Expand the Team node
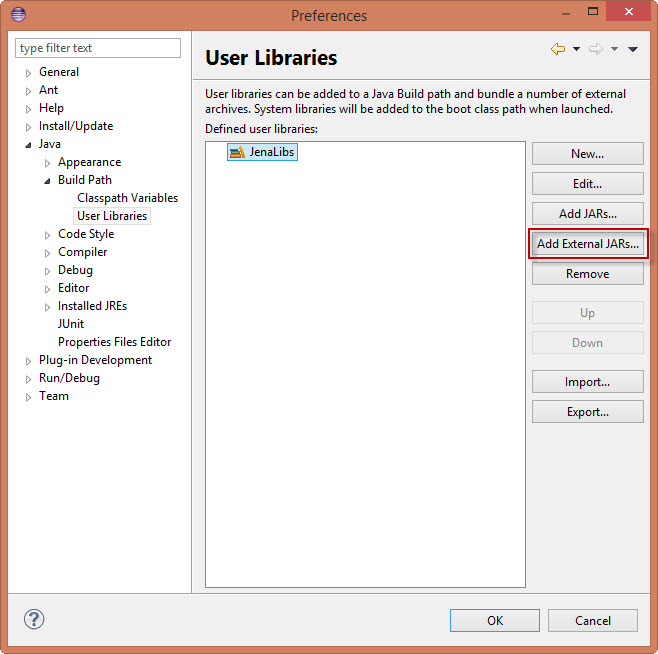 (x=28, y=397)
